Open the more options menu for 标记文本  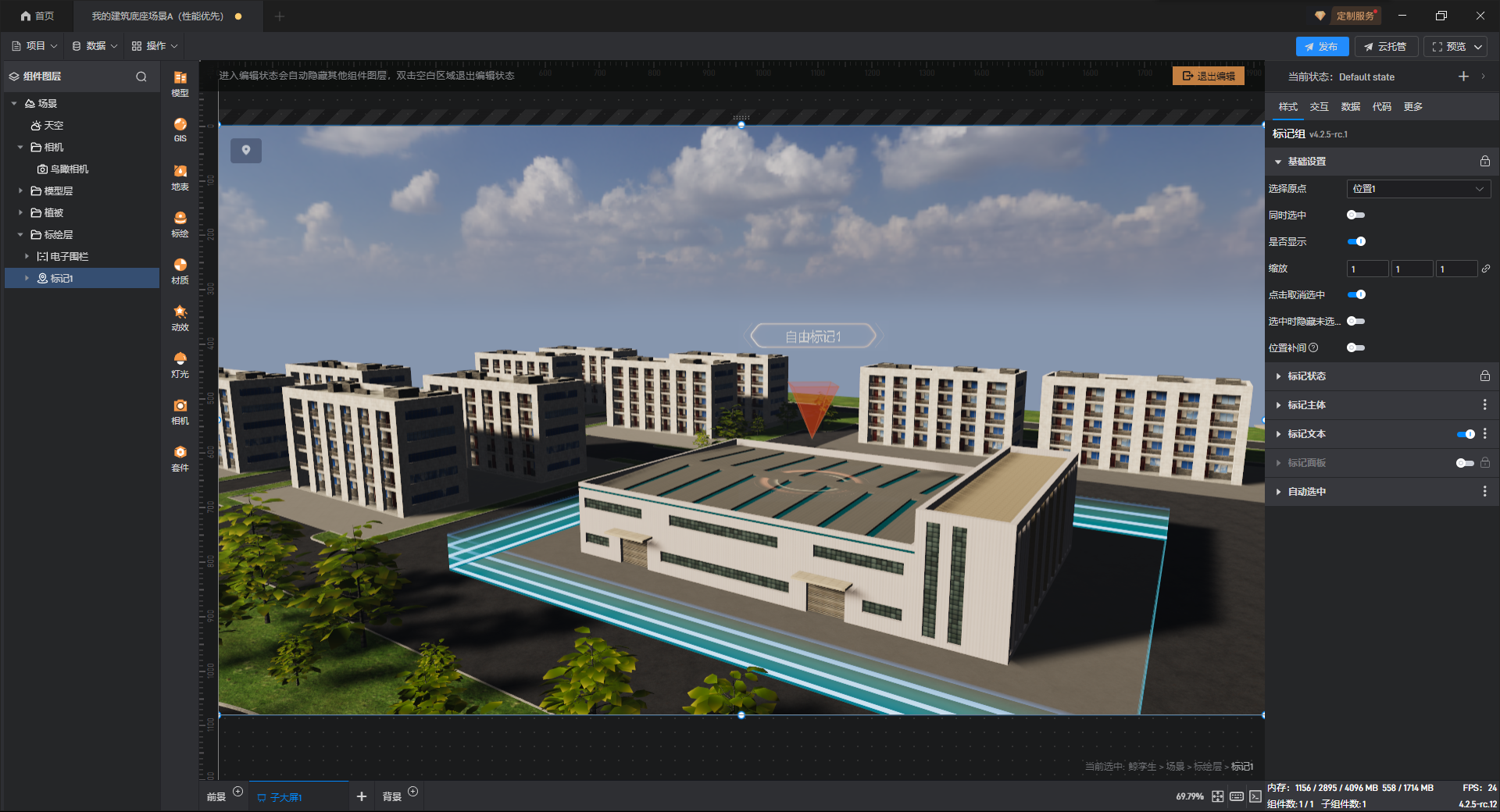coord(1484,433)
